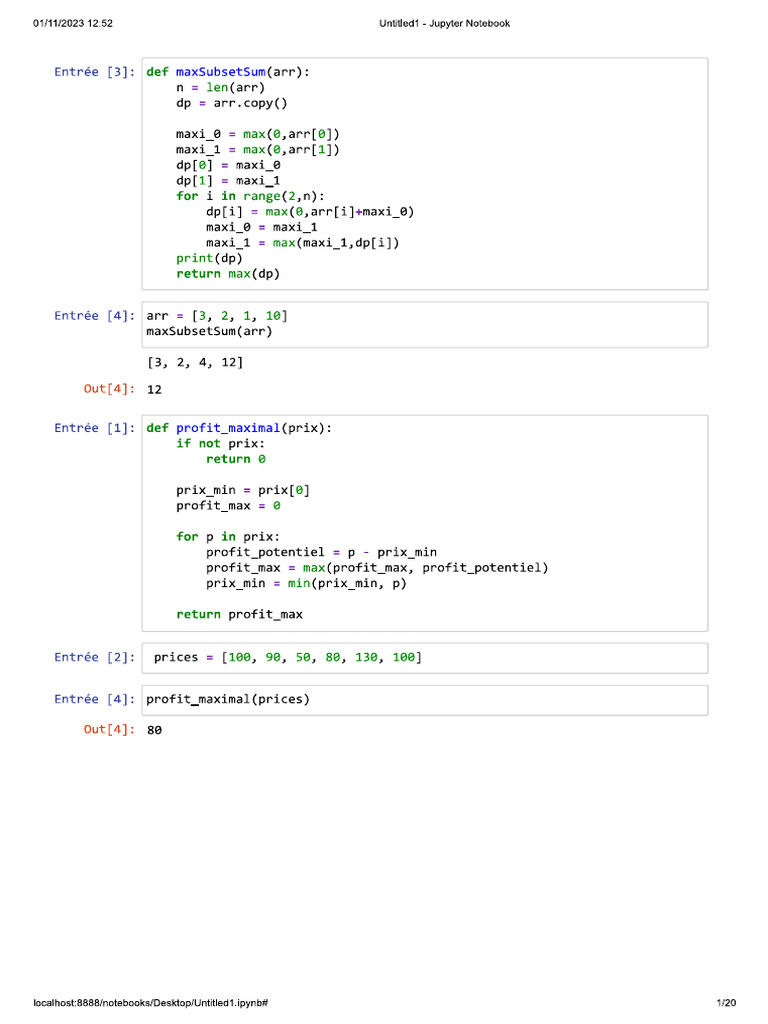Click the profit_maximal(prices) call cell
Screen dimensions: 768x1024
[x=424, y=700]
